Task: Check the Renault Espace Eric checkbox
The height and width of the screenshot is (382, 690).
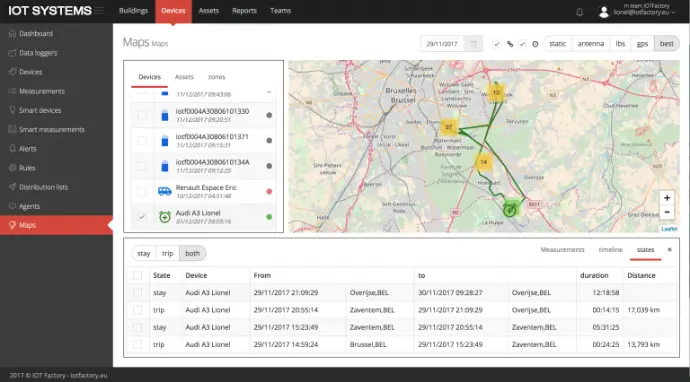Action: click(142, 191)
